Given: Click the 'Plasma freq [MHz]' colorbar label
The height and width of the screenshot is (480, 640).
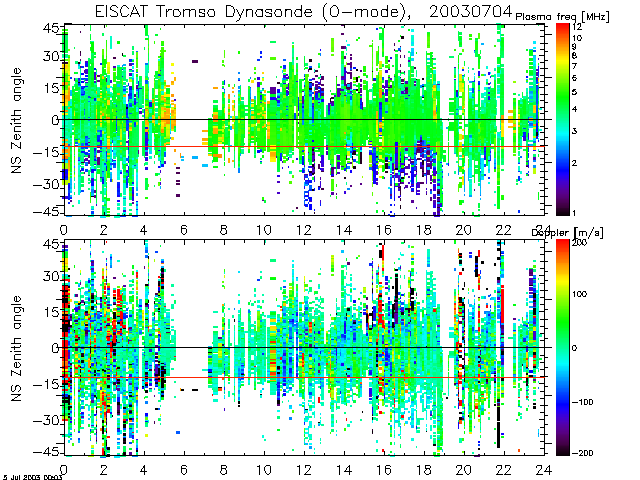Looking at the screenshot, I should pos(562,17).
